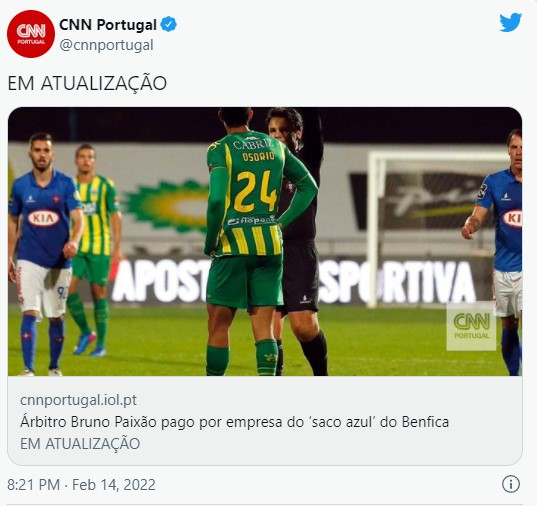Click the number 24 on the green jersey
The height and width of the screenshot is (506, 537).
click(255, 192)
